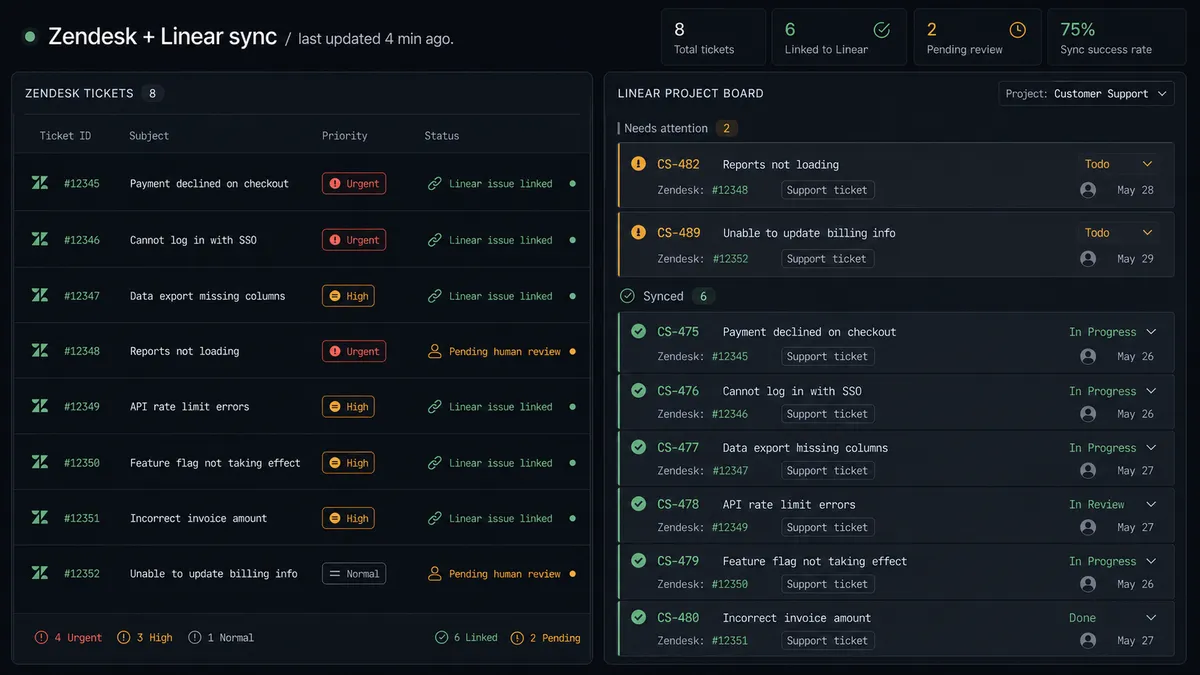Click the Needs attention section header
Screen dimensions: 1200x675
coord(678,128)
